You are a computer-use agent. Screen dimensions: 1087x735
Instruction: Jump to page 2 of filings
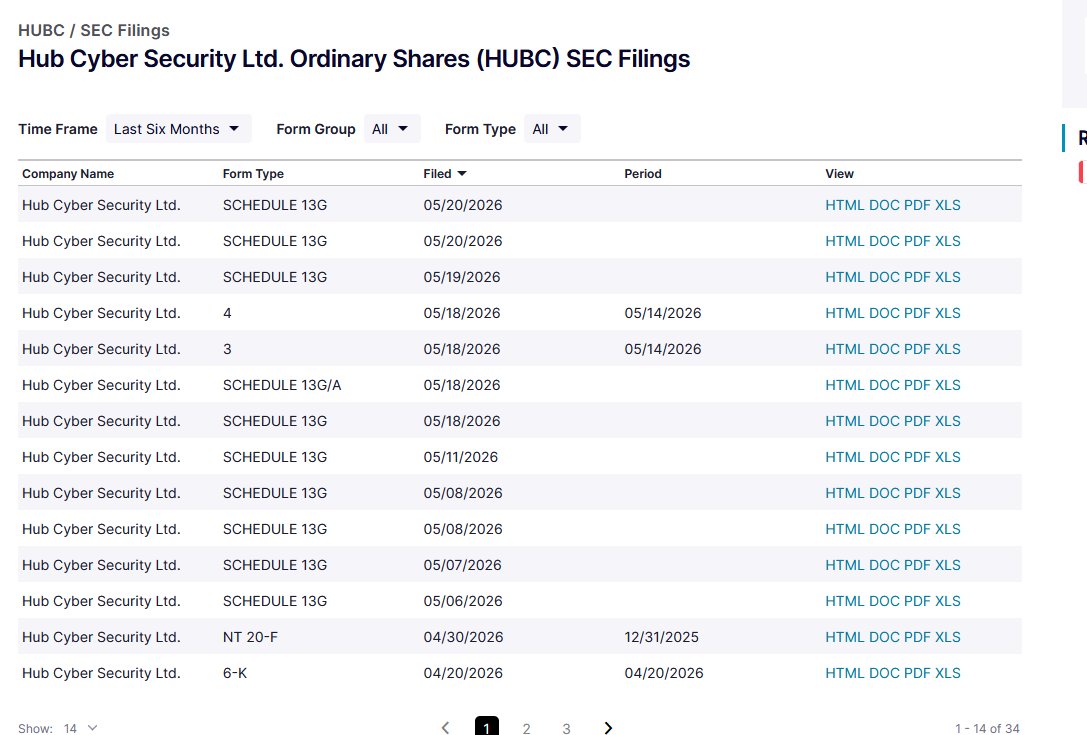click(526, 728)
